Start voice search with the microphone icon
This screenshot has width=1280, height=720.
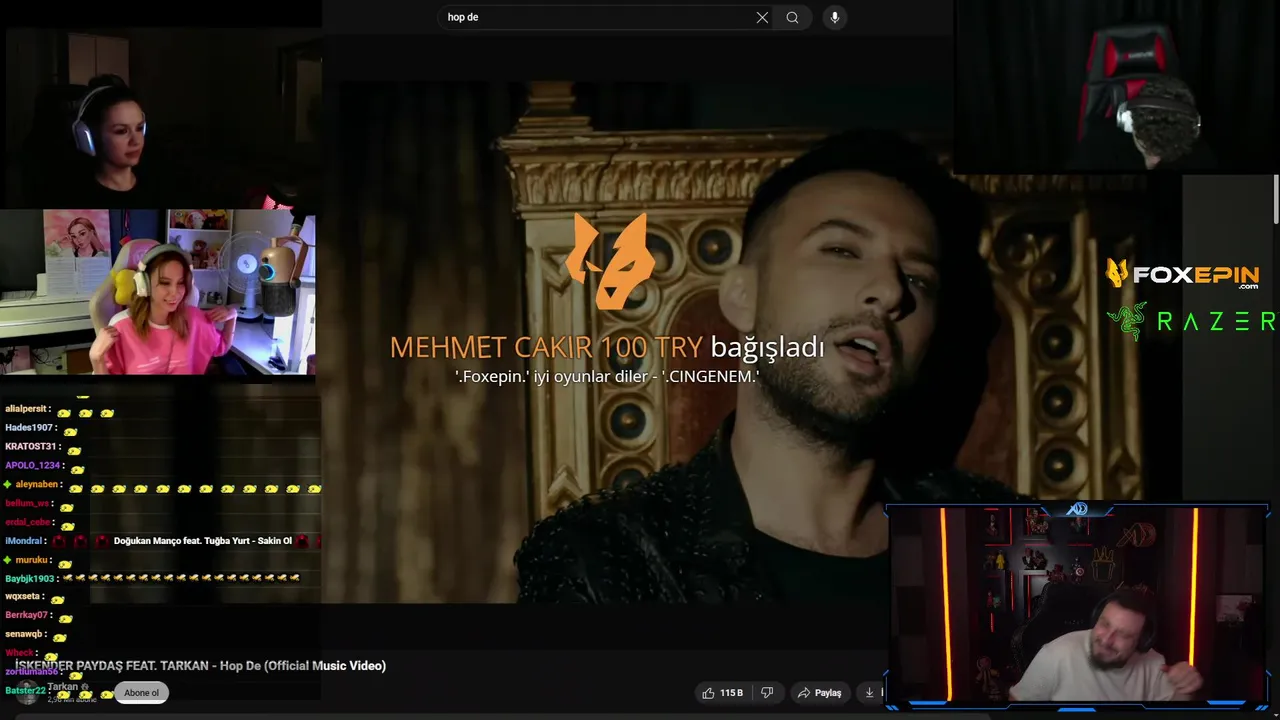(834, 17)
